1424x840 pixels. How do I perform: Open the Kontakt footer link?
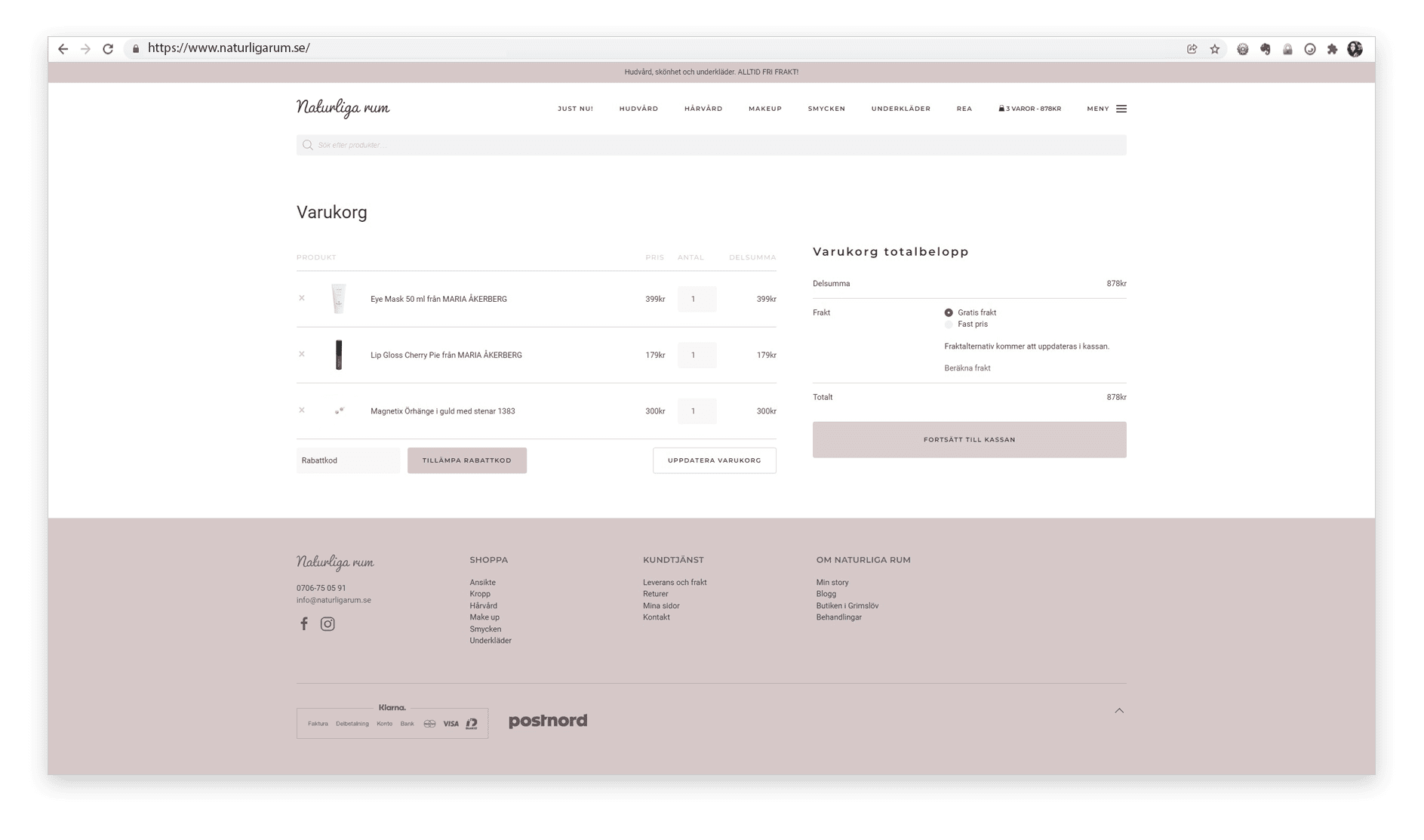click(x=657, y=617)
